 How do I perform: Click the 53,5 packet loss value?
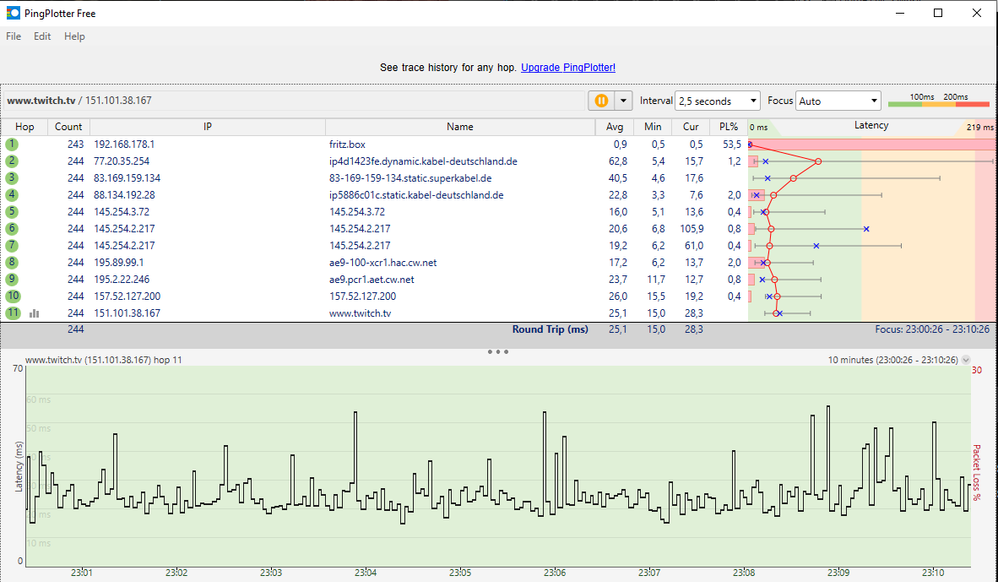click(732, 145)
